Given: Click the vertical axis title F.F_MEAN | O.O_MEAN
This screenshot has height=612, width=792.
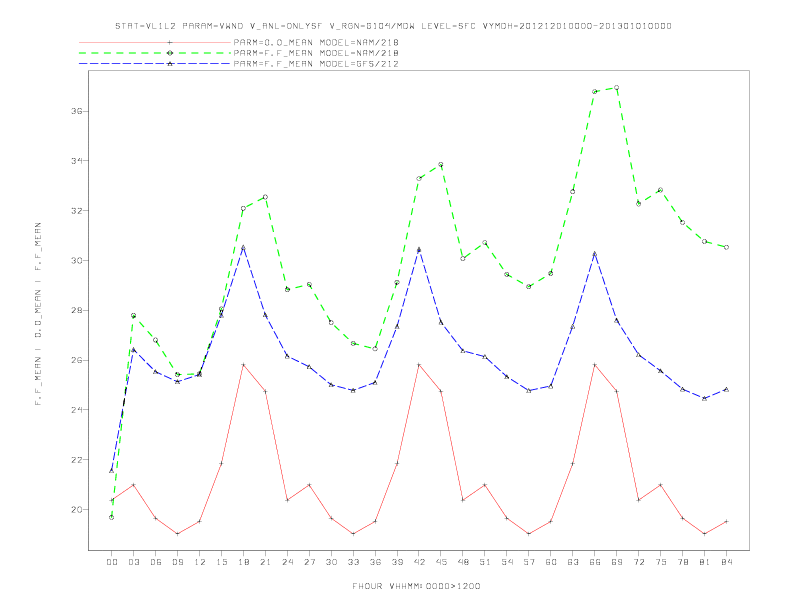Looking at the screenshot, I should pos(38,314).
